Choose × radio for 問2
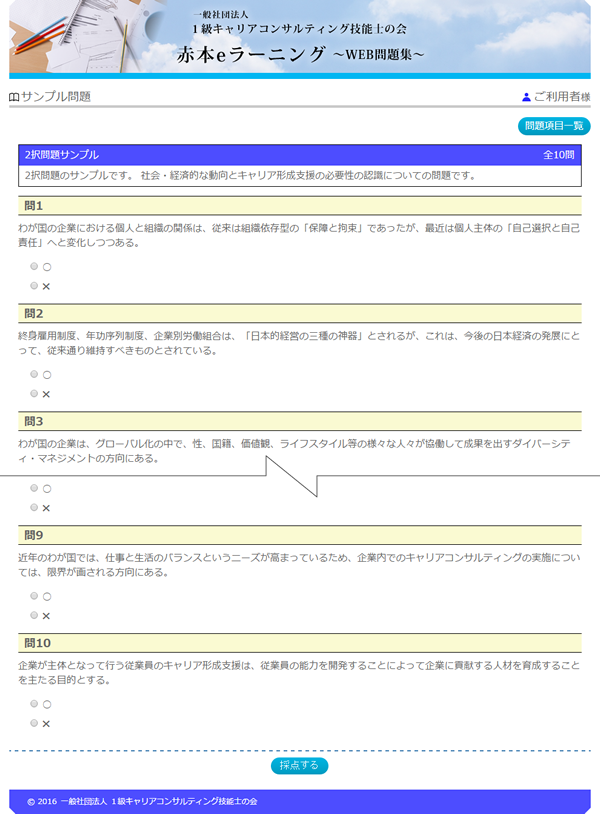600x814 pixels. [34, 394]
